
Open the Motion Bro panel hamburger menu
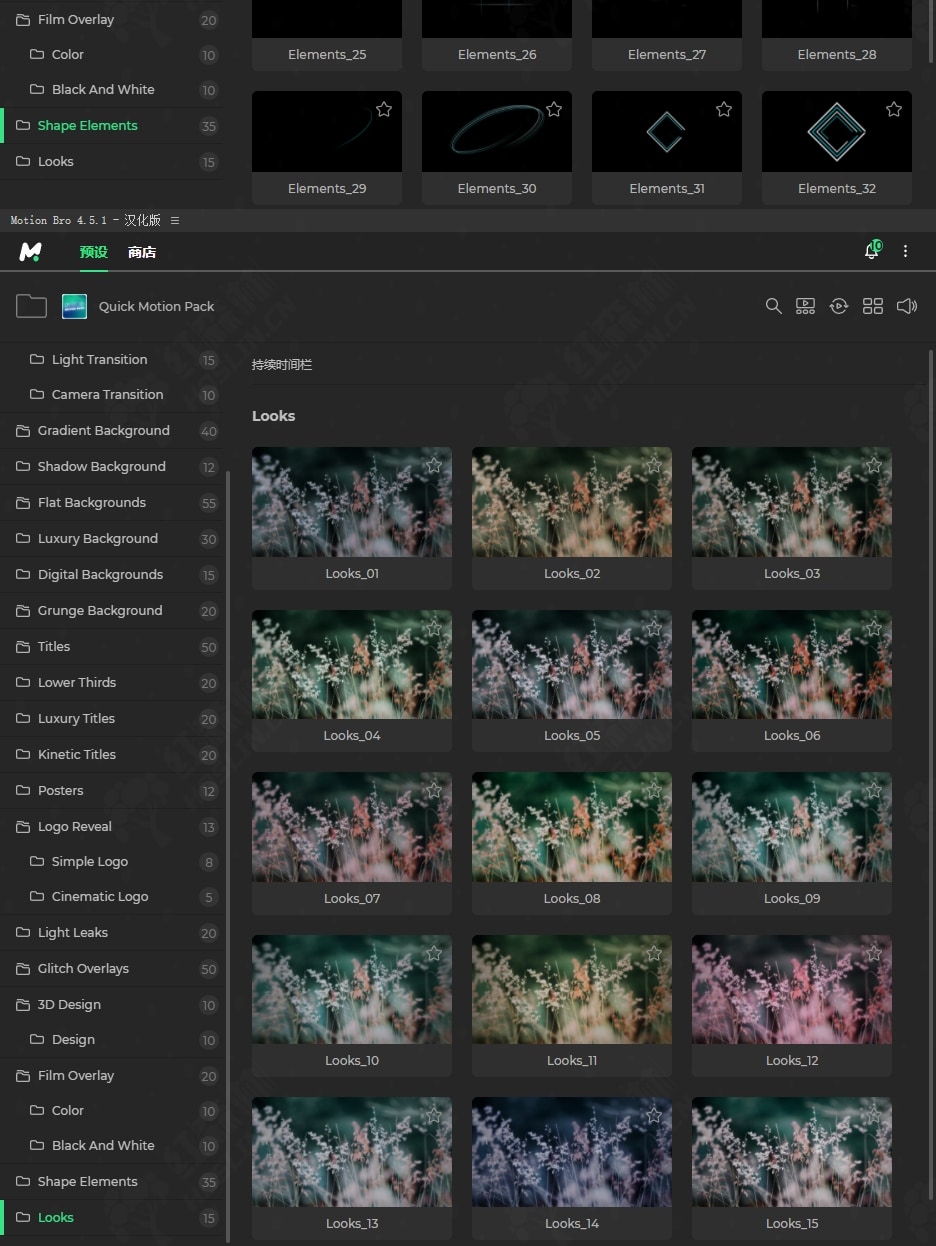tap(175, 220)
